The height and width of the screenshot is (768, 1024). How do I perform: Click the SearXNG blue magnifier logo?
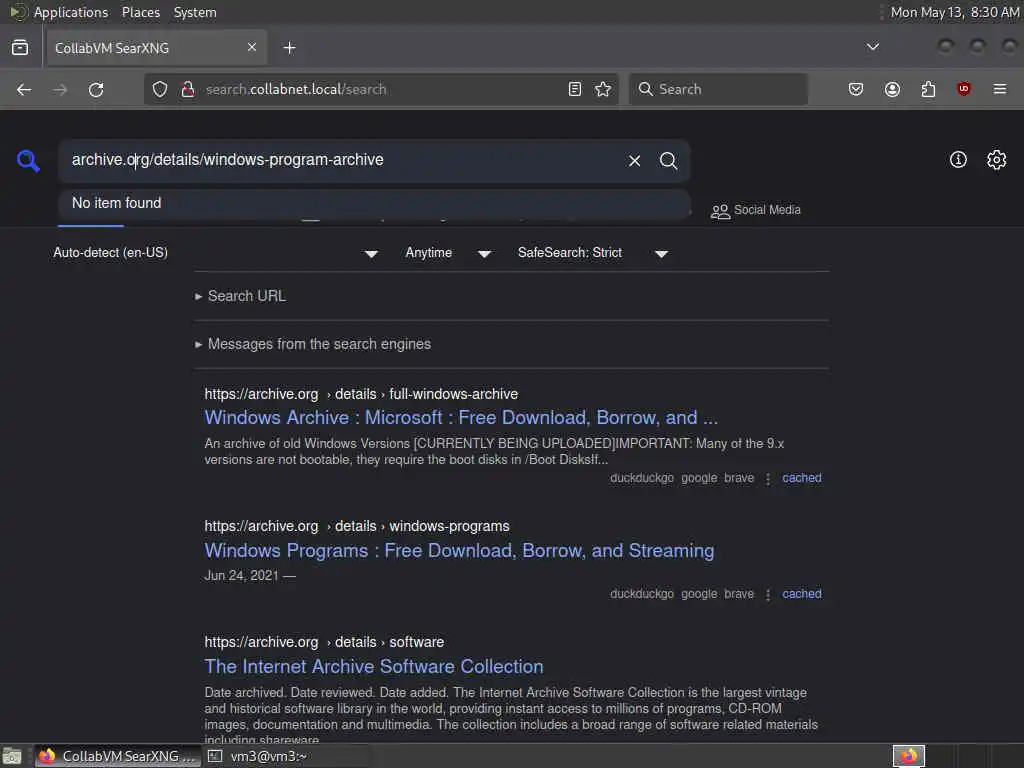tap(28, 161)
